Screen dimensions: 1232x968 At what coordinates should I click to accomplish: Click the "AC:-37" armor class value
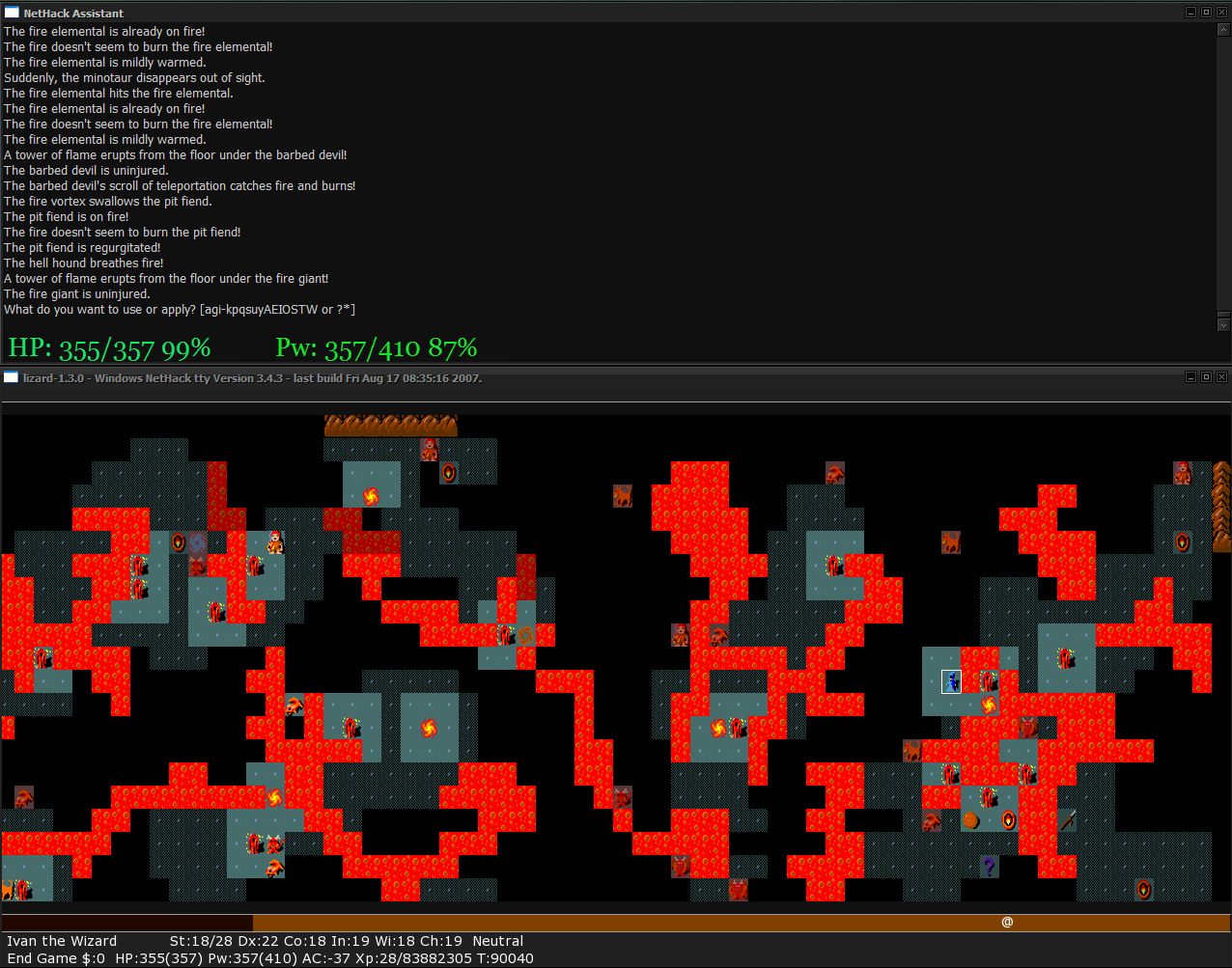pos(328,958)
